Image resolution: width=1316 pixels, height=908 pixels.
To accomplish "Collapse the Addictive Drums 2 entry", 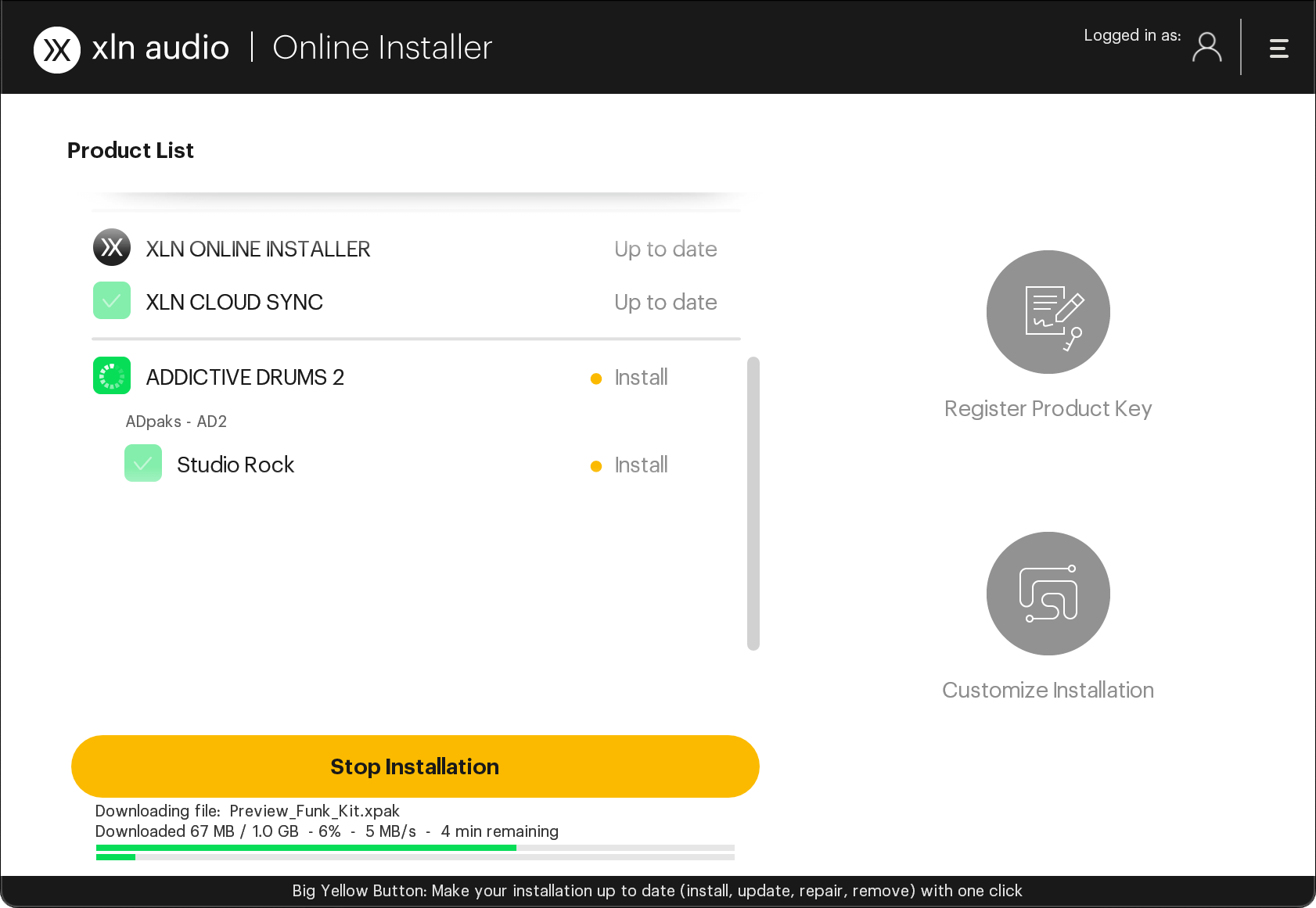I will click(x=245, y=376).
